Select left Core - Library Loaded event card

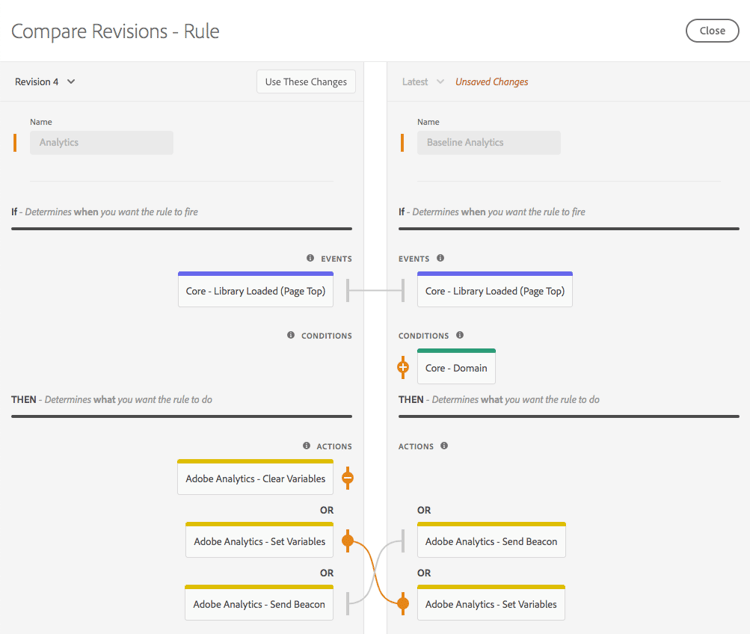[x=255, y=289]
